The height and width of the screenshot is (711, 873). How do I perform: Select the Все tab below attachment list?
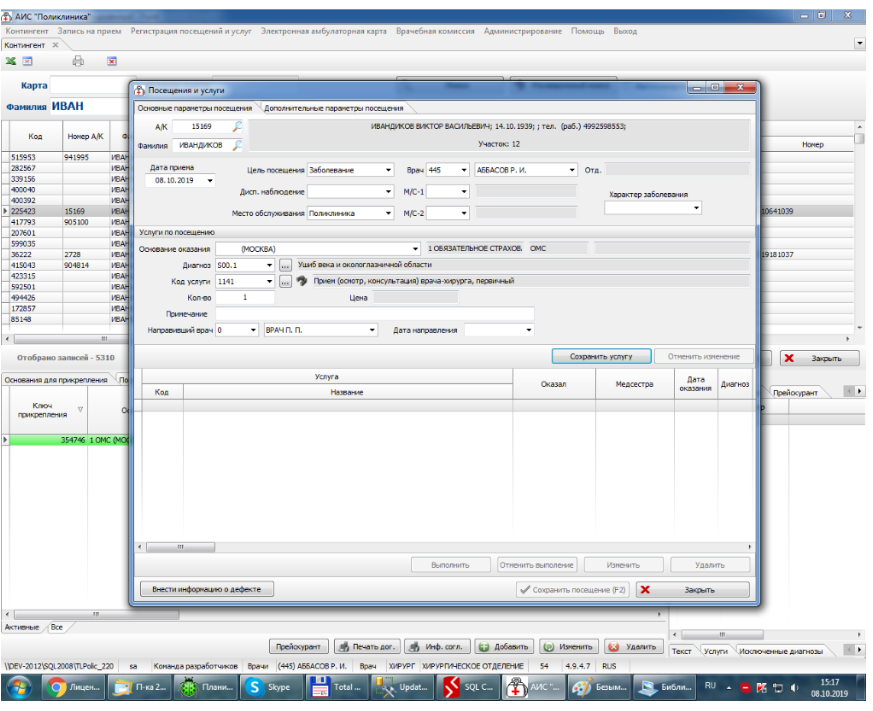[57, 627]
